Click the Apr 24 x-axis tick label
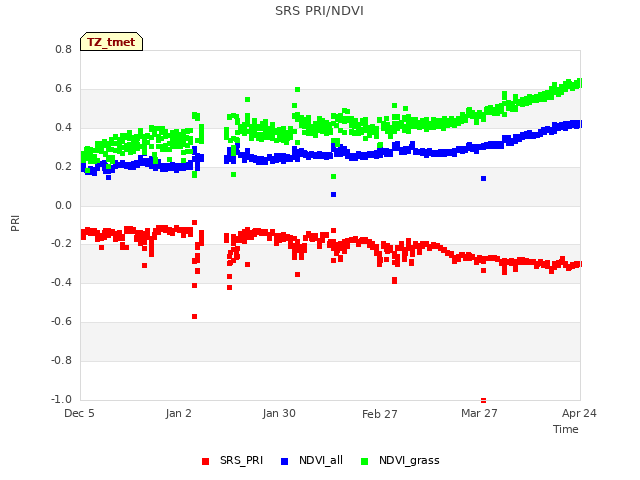 pyautogui.click(x=579, y=413)
